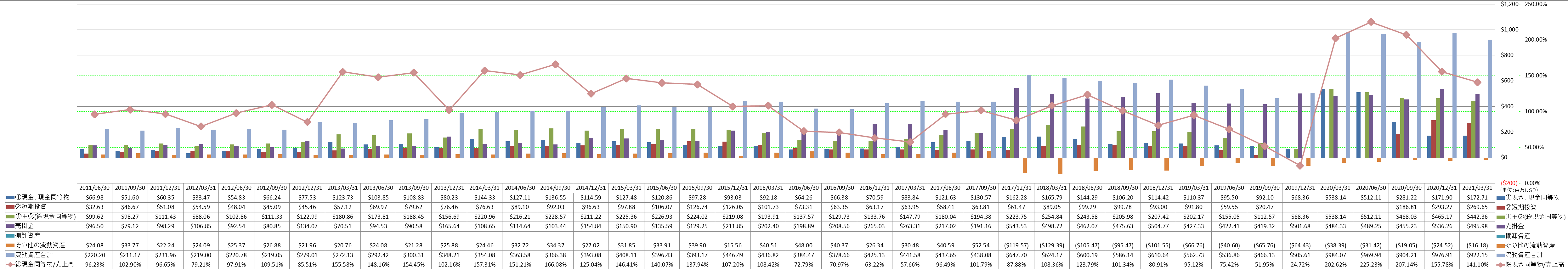1568x270 pixels.
Task: Click the ①現金、現金同等物 row label at table left
Action: tap(42, 197)
